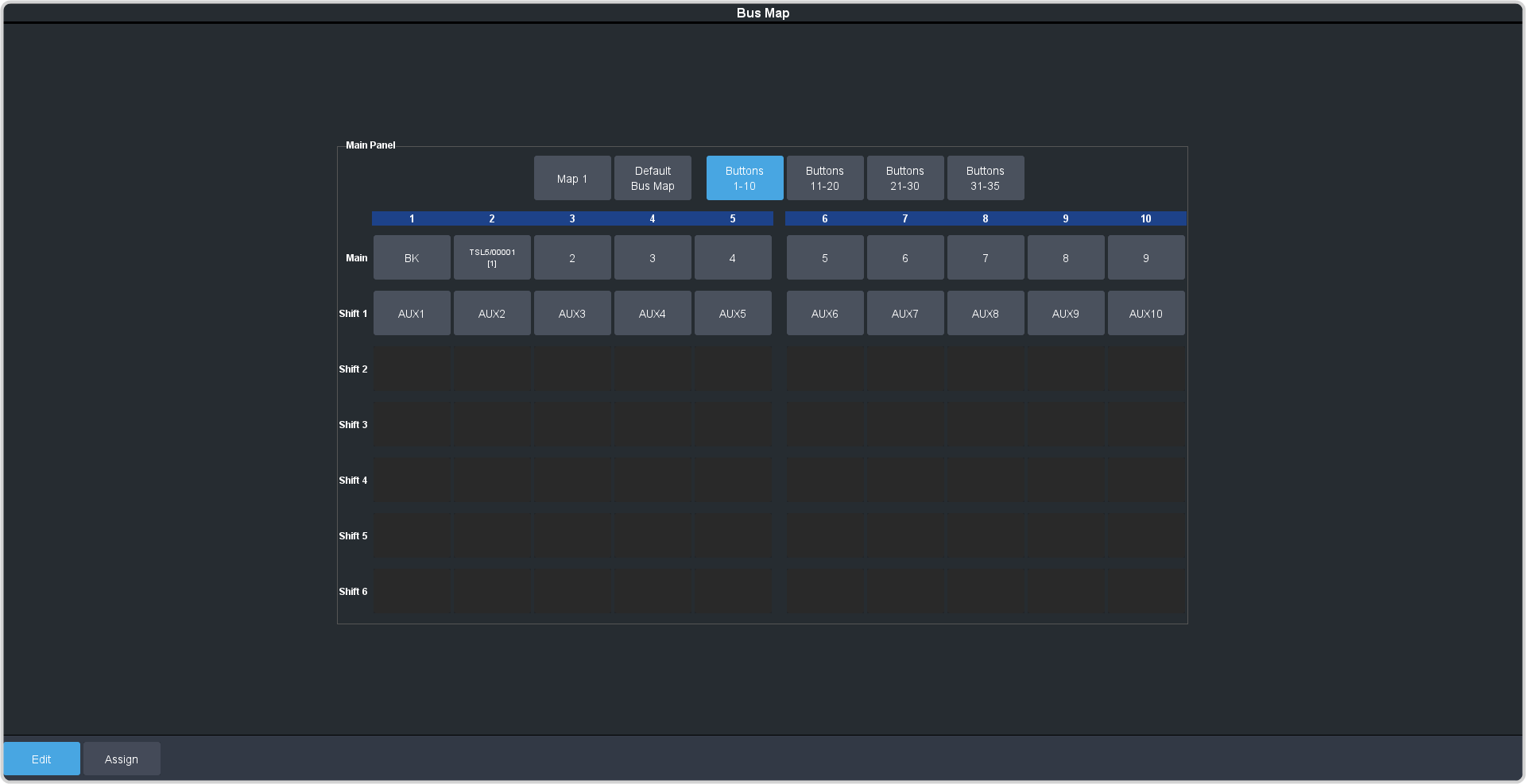Screen dimensions: 1526x784
Task: Select Main row source button 7
Action: click(x=986, y=257)
